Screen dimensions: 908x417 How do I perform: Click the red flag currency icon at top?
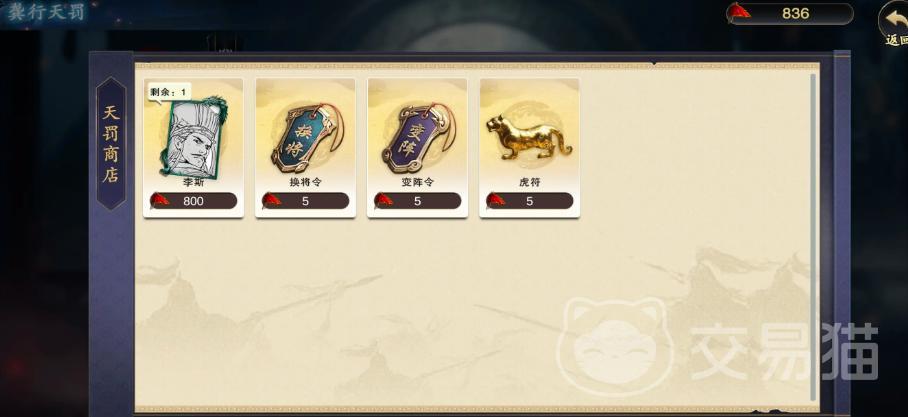coord(739,13)
